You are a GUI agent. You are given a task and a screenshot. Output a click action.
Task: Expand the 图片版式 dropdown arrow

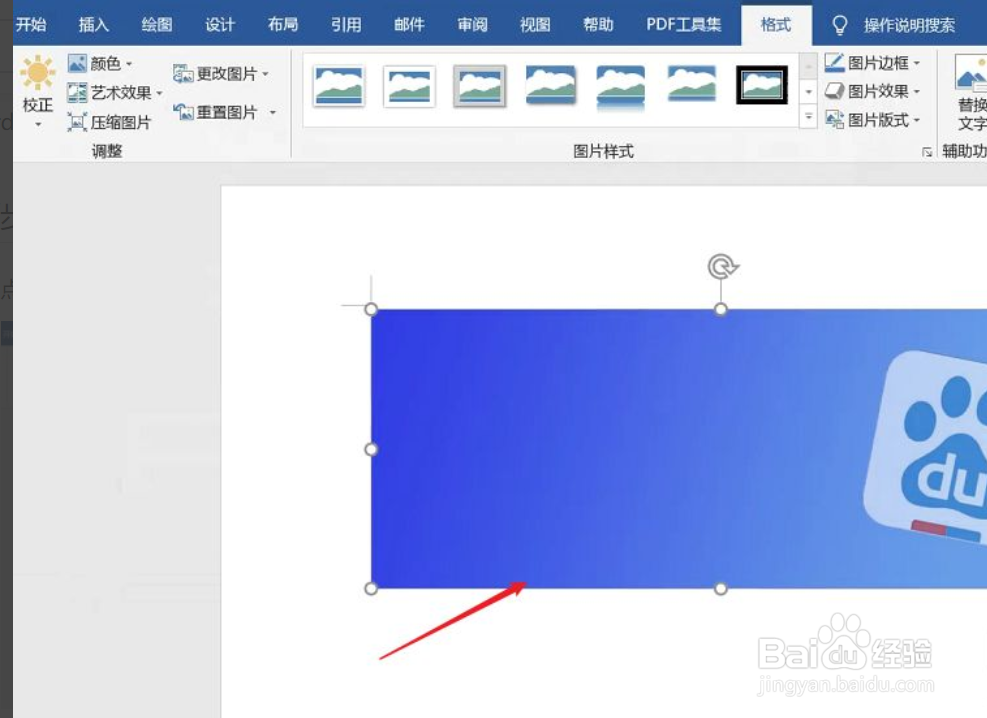pos(916,120)
